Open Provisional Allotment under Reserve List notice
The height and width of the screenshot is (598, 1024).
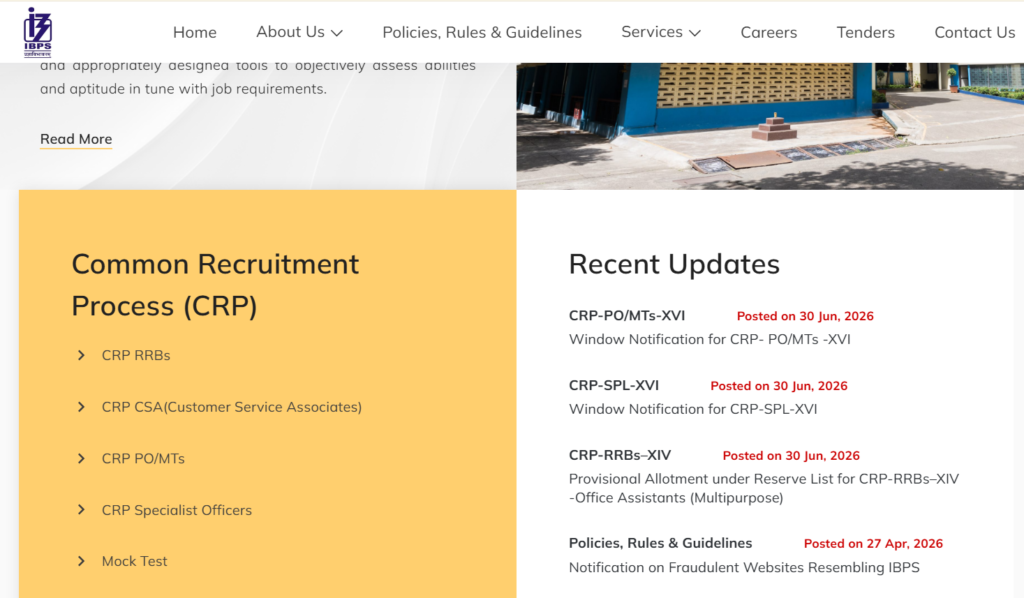coord(763,488)
